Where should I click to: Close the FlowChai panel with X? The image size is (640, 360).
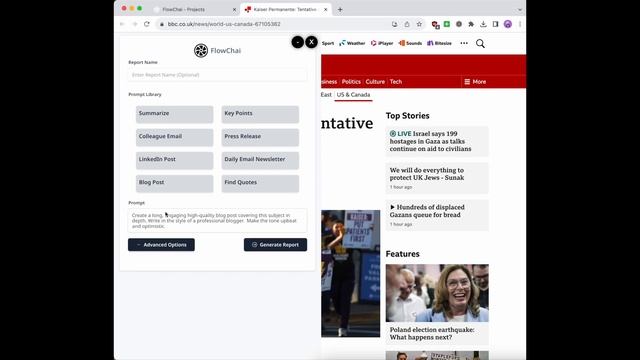pyautogui.click(x=311, y=42)
